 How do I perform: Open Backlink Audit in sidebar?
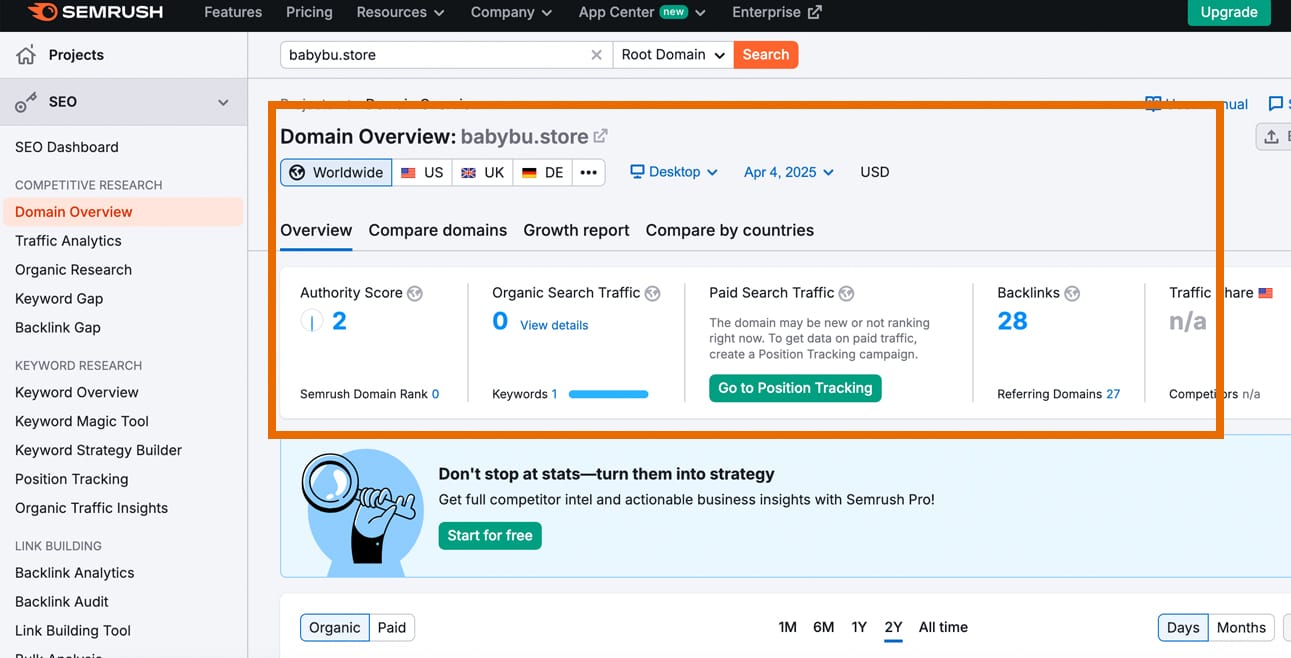62,602
